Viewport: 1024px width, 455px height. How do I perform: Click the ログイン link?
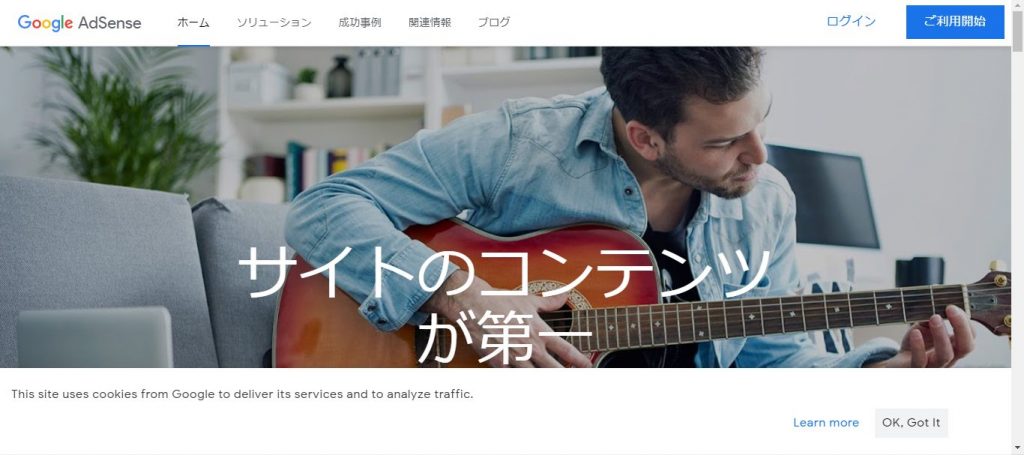[851, 22]
